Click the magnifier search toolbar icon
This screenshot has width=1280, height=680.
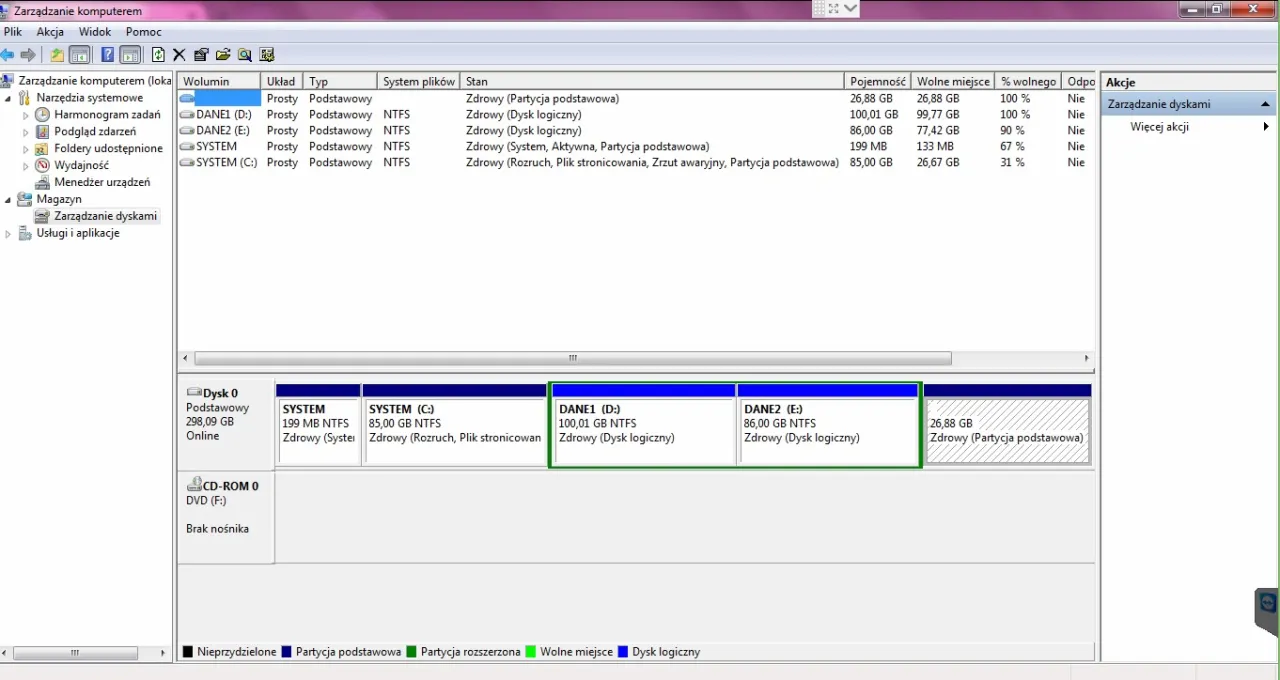tap(245, 55)
